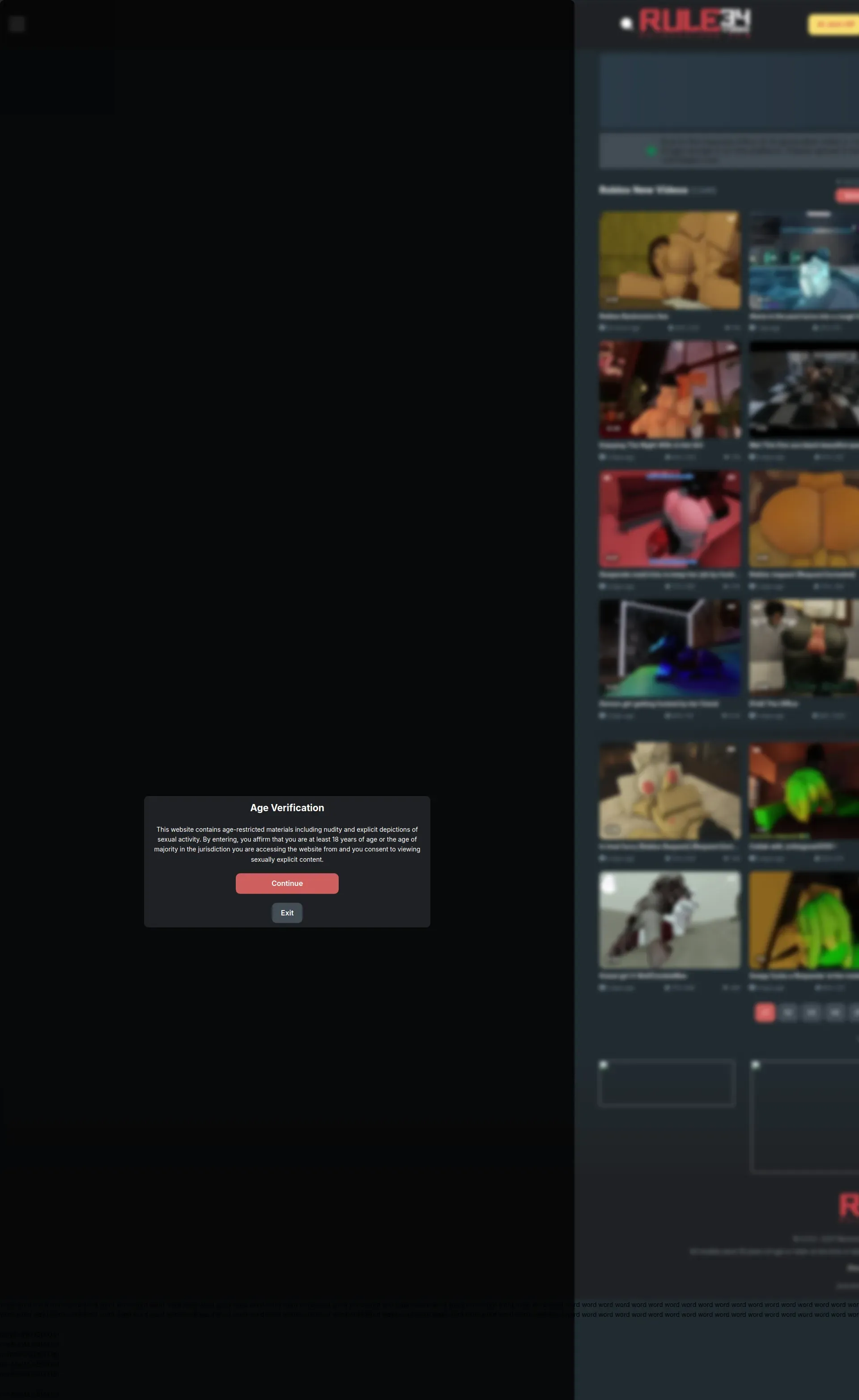Image resolution: width=859 pixels, height=1400 pixels.
Task: Open the dark blue-green glowing thumbnail
Action: click(x=669, y=648)
